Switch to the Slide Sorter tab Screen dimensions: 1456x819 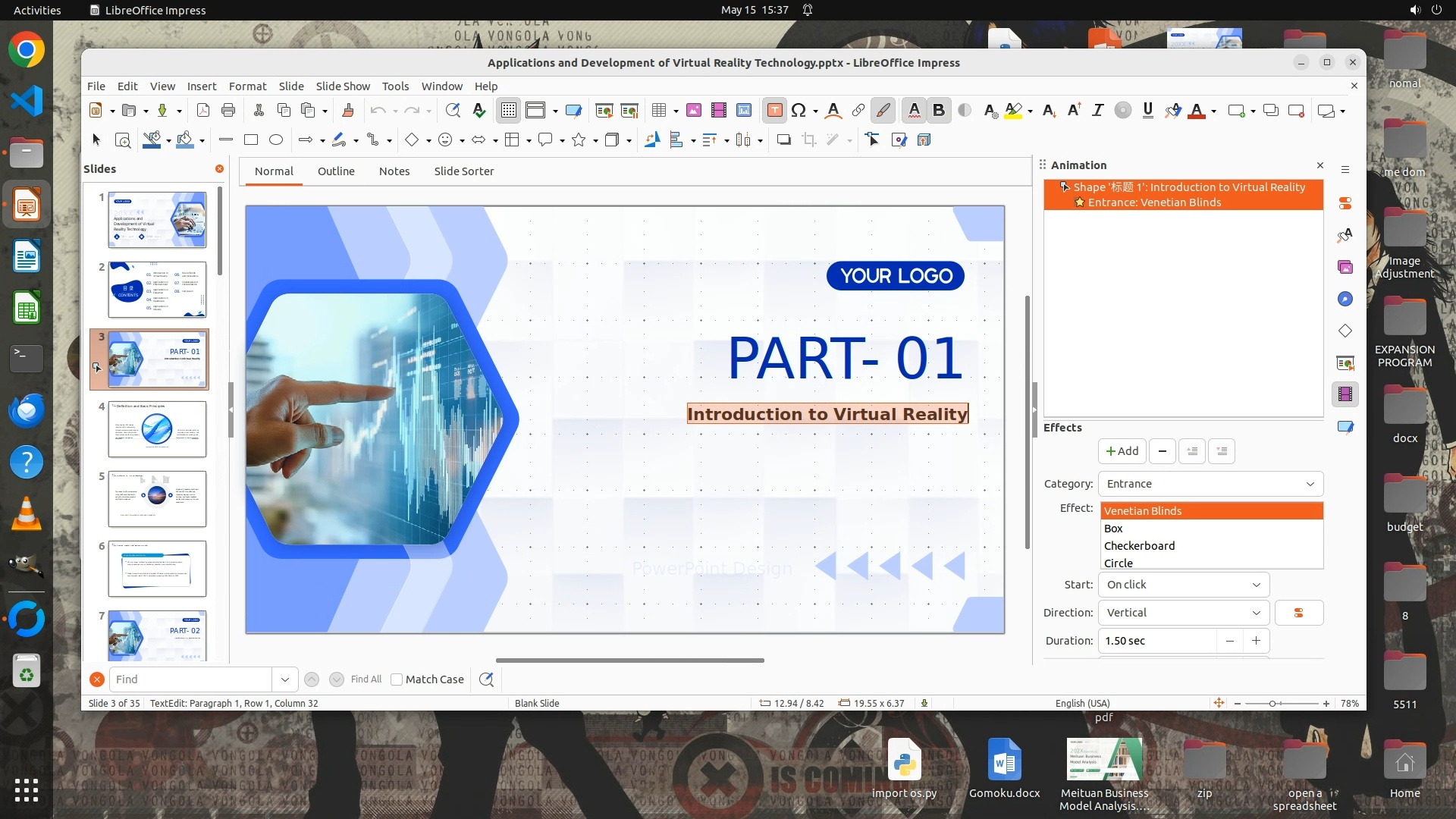pyautogui.click(x=463, y=171)
